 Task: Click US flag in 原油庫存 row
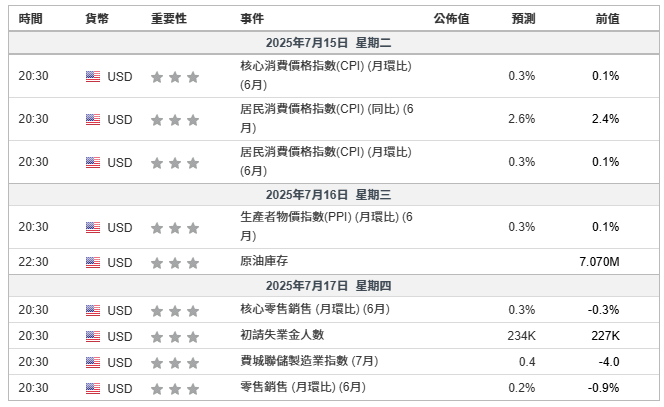pyautogui.click(x=93, y=262)
